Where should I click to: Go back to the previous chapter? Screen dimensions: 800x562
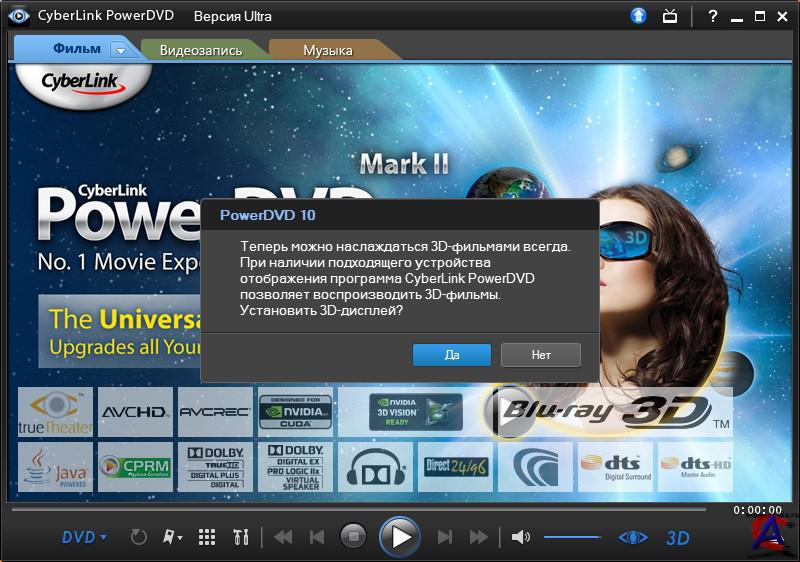point(317,537)
